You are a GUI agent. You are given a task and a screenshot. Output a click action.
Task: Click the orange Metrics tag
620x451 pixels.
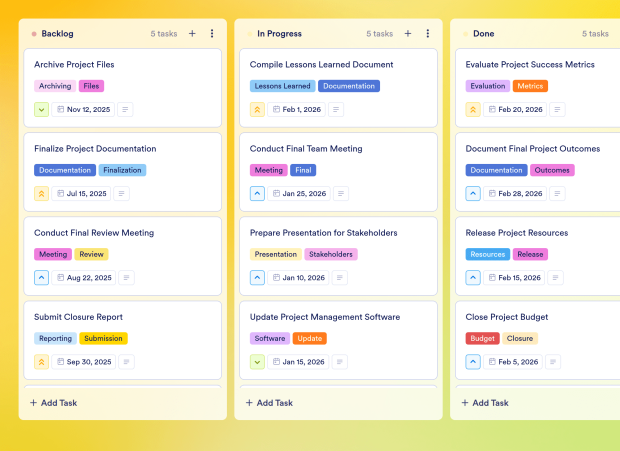(530, 86)
